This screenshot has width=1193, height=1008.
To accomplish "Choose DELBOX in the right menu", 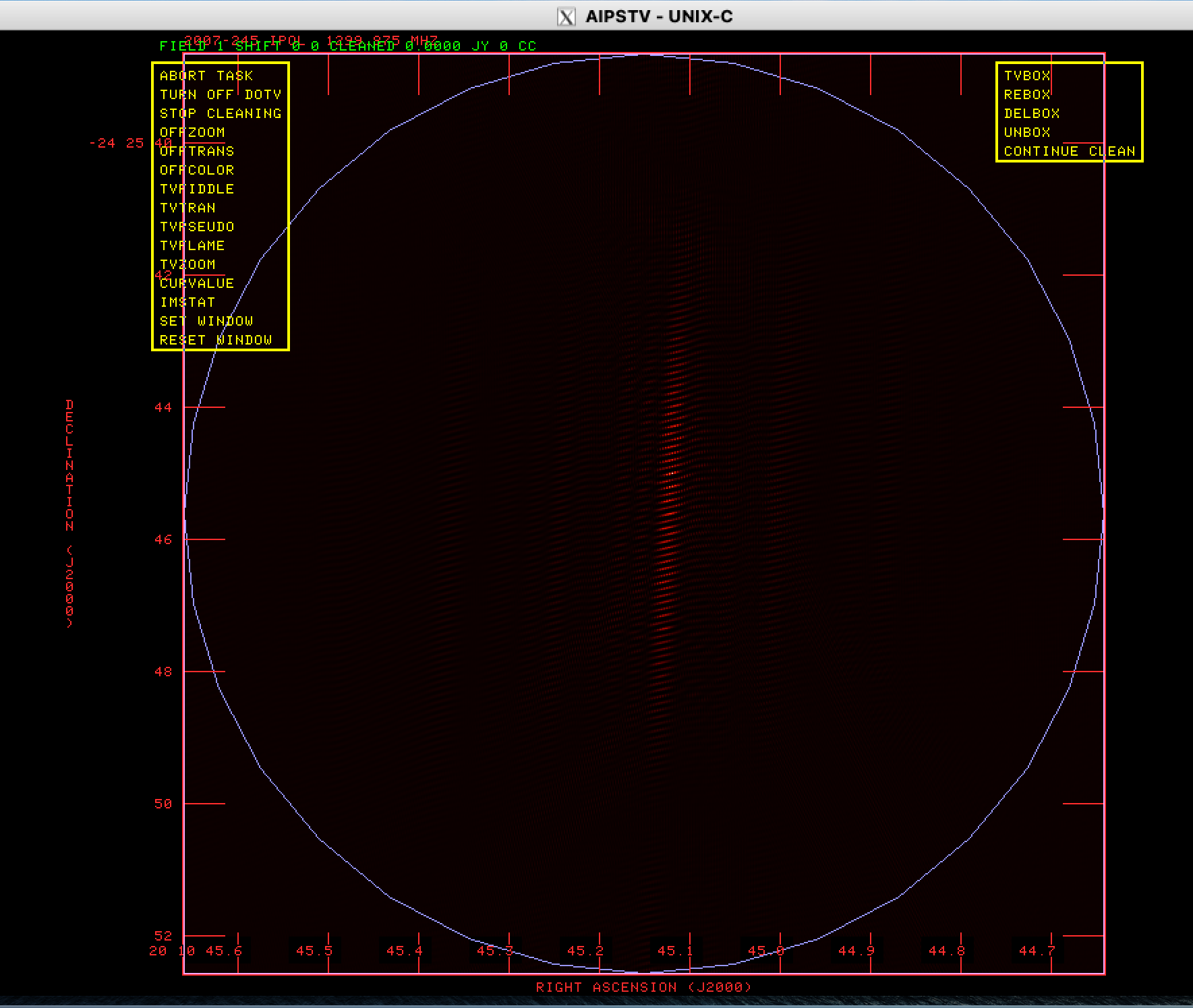I will coord(1032,114).
